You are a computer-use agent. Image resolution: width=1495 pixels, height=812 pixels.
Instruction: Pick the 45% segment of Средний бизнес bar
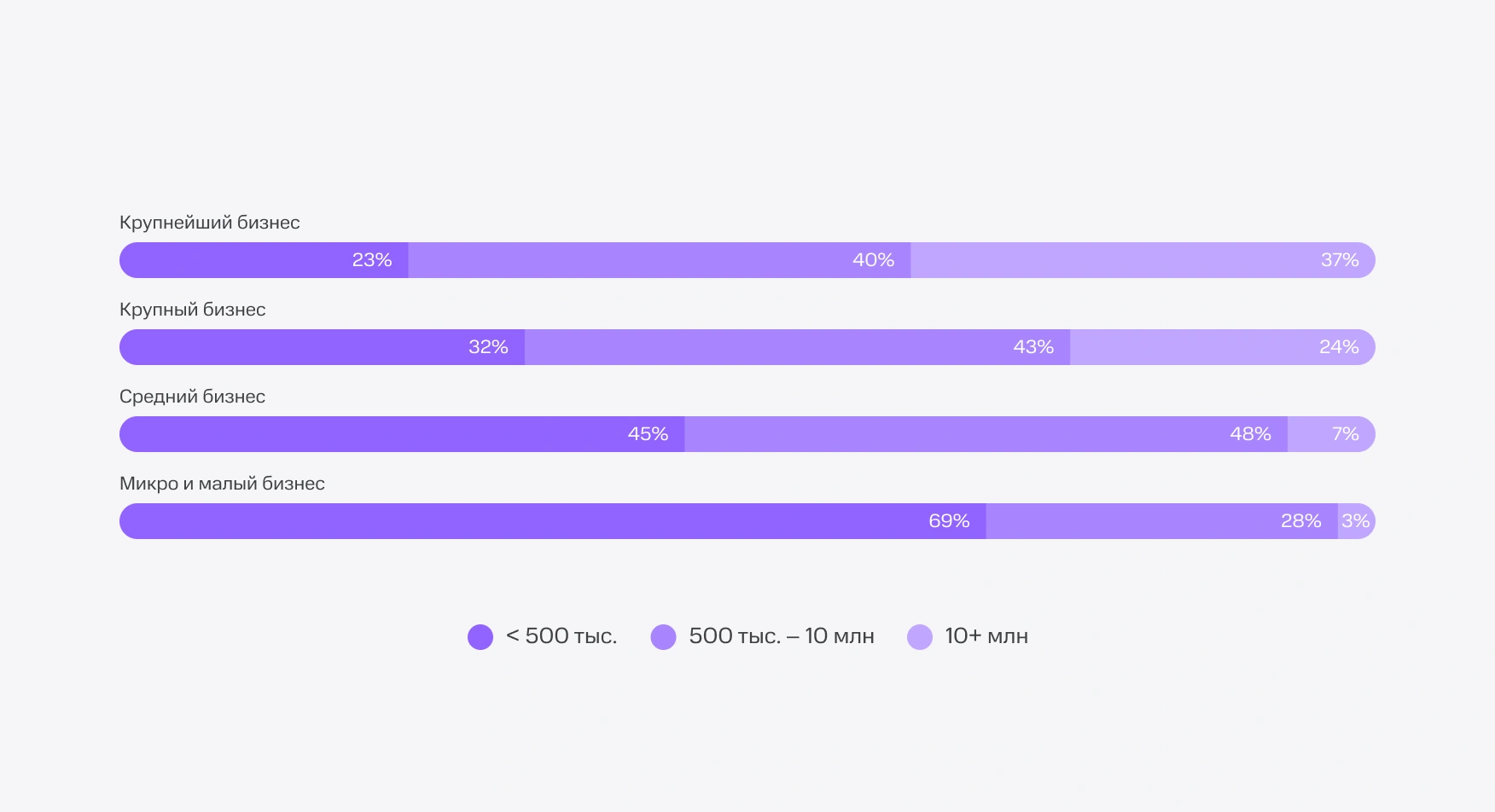coord(402,434)
